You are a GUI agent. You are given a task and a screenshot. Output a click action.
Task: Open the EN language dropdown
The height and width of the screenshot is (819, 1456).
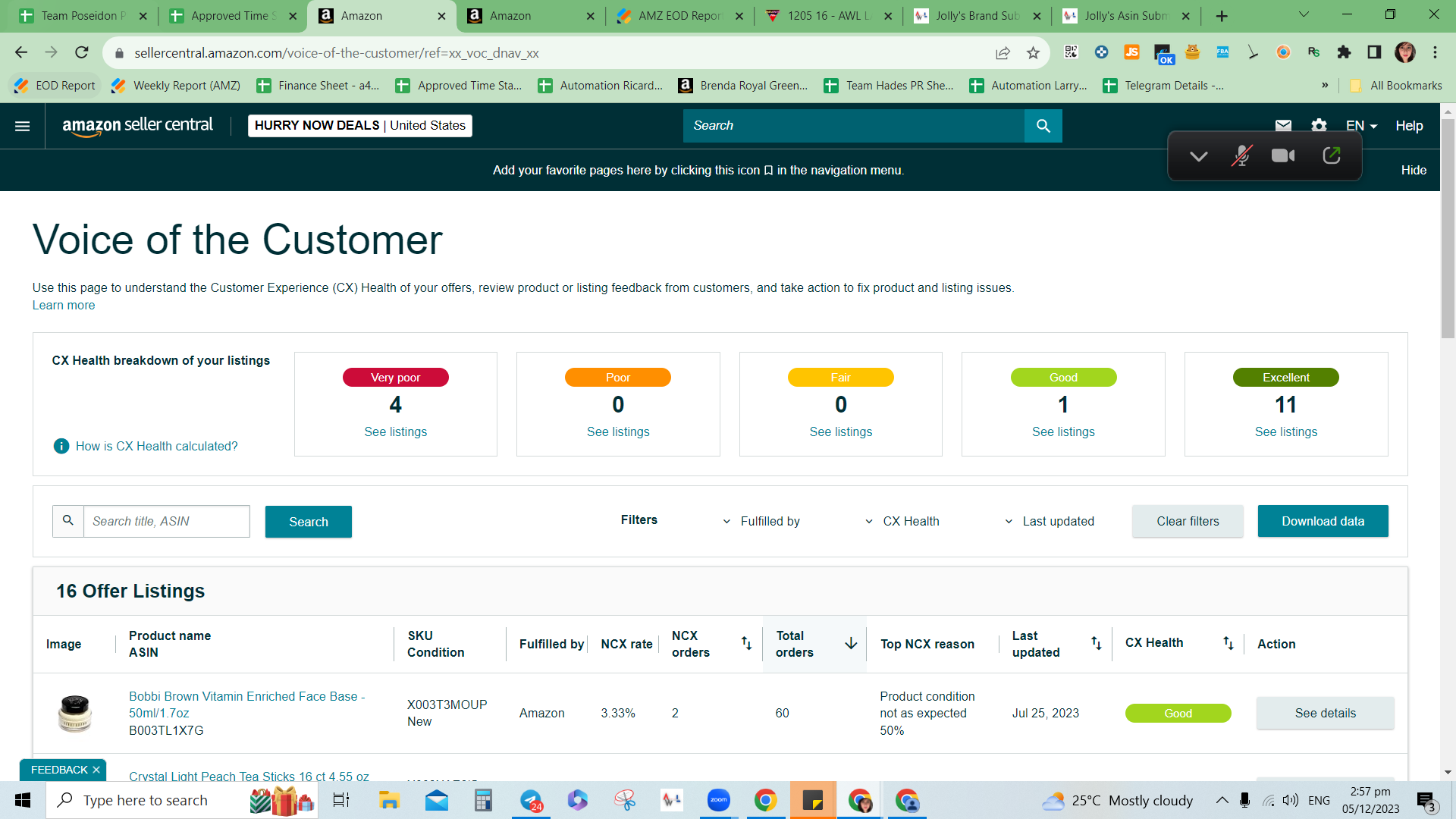click(1361, 126)
